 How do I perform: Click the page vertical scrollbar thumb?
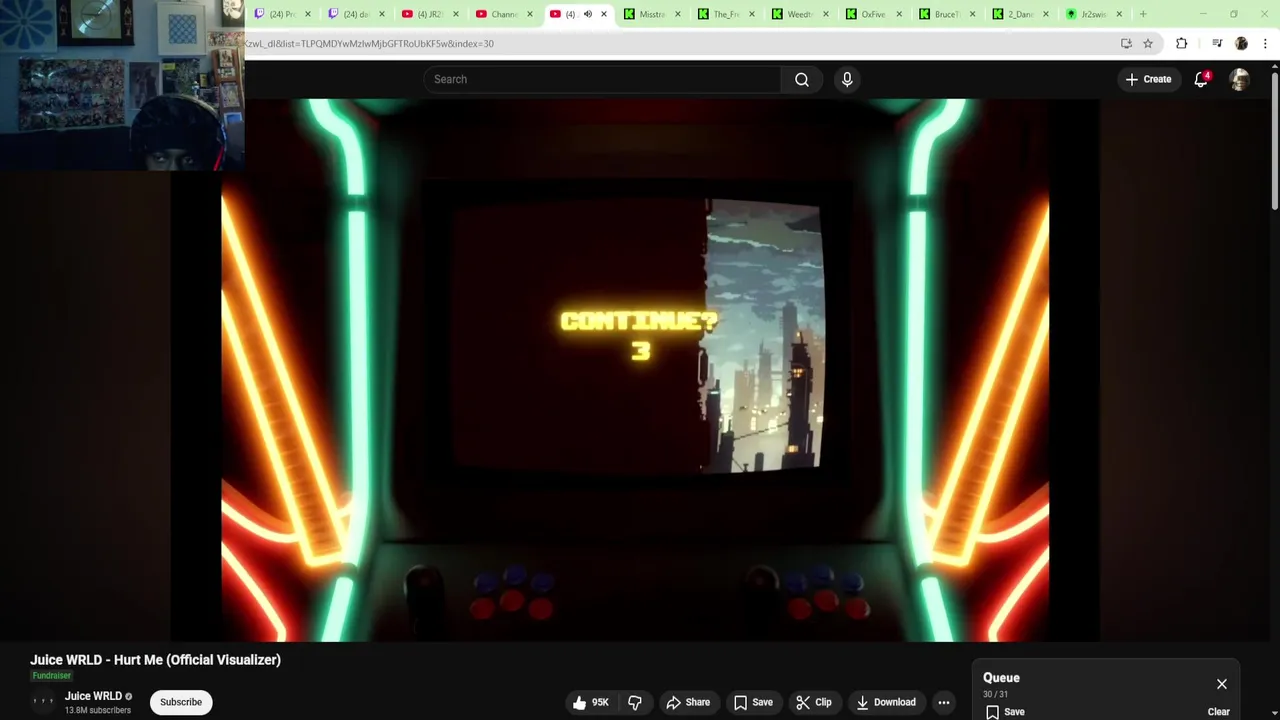click(x=1275, y=140)
